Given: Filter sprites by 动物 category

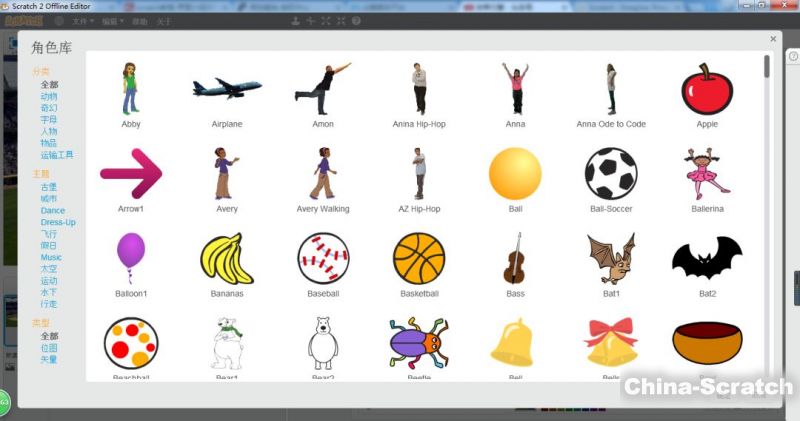Looking at the screenshot, I should click(x=49, y=97).
